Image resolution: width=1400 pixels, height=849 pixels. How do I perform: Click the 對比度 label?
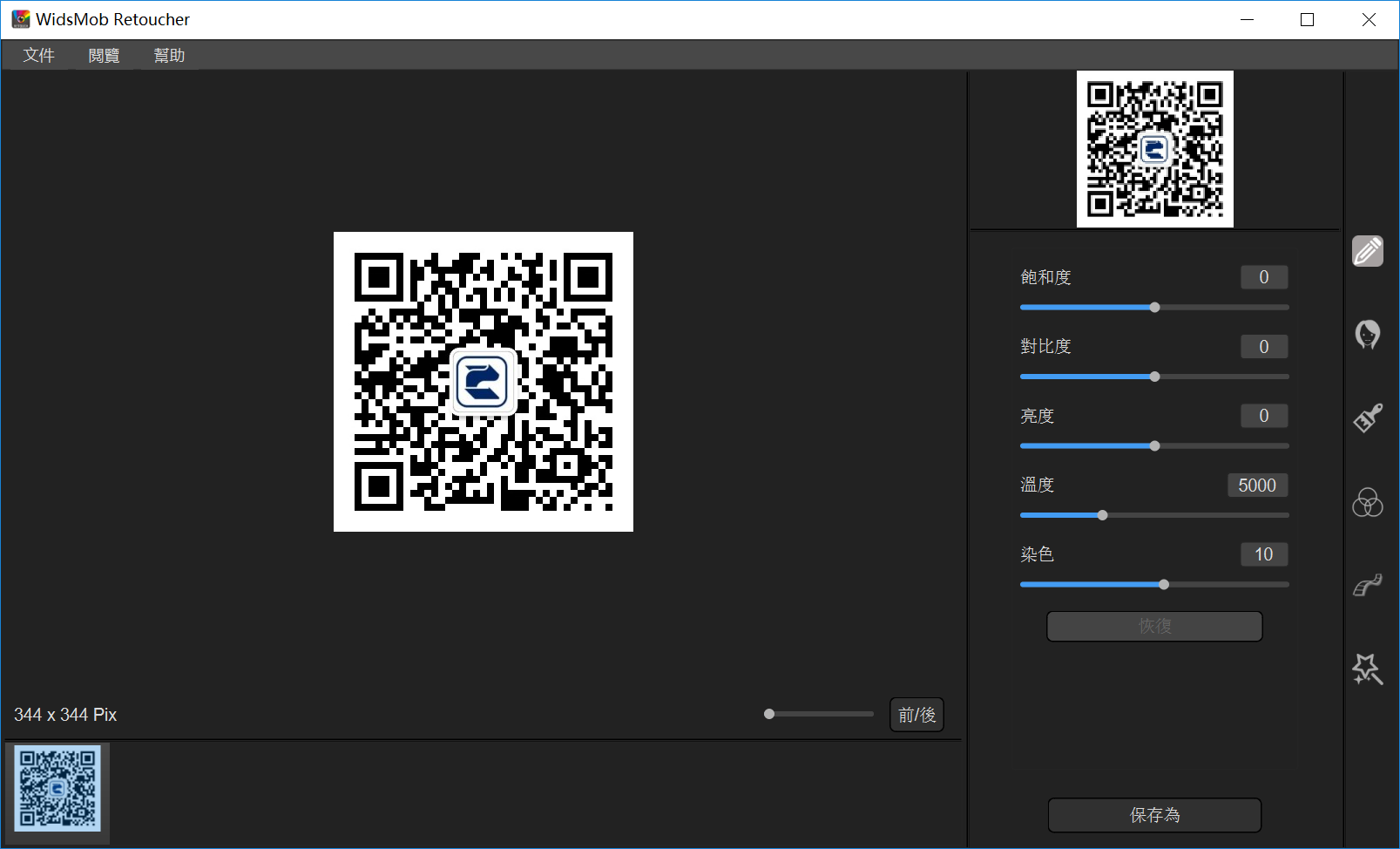click(x=1045, y=346)
